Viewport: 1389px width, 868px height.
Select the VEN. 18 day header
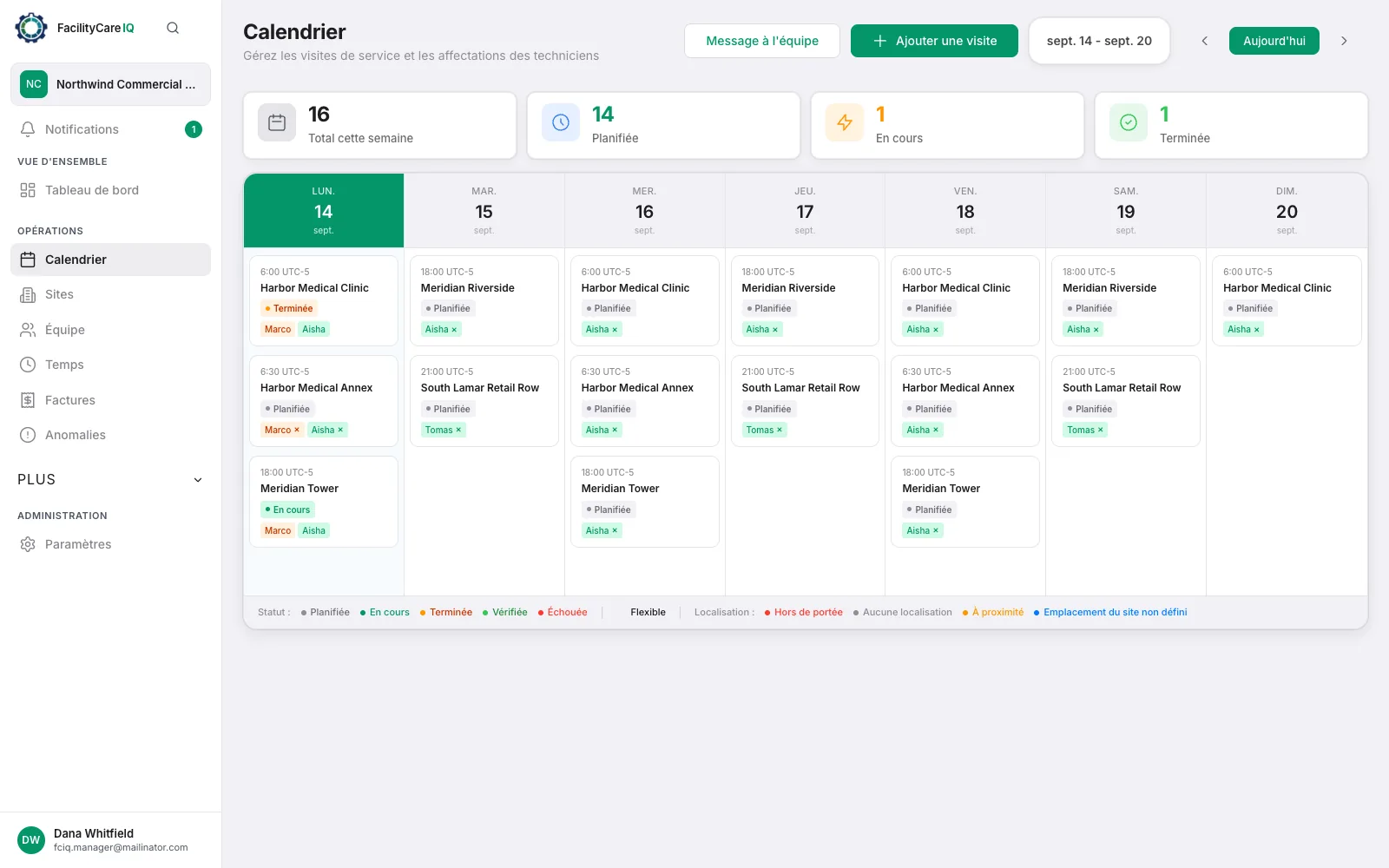tap(965, 211)
